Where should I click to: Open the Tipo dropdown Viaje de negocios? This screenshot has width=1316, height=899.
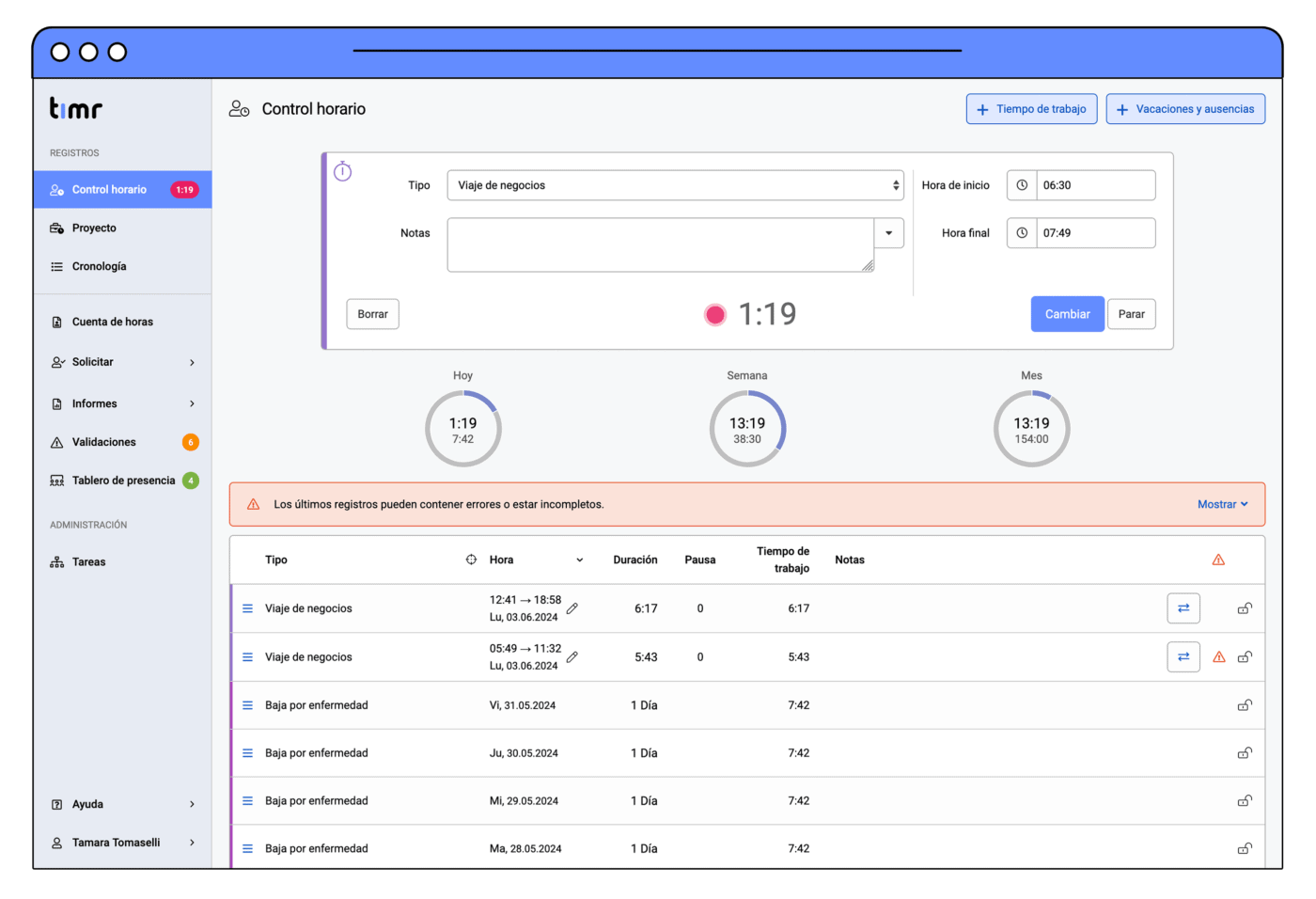[676, 185]
